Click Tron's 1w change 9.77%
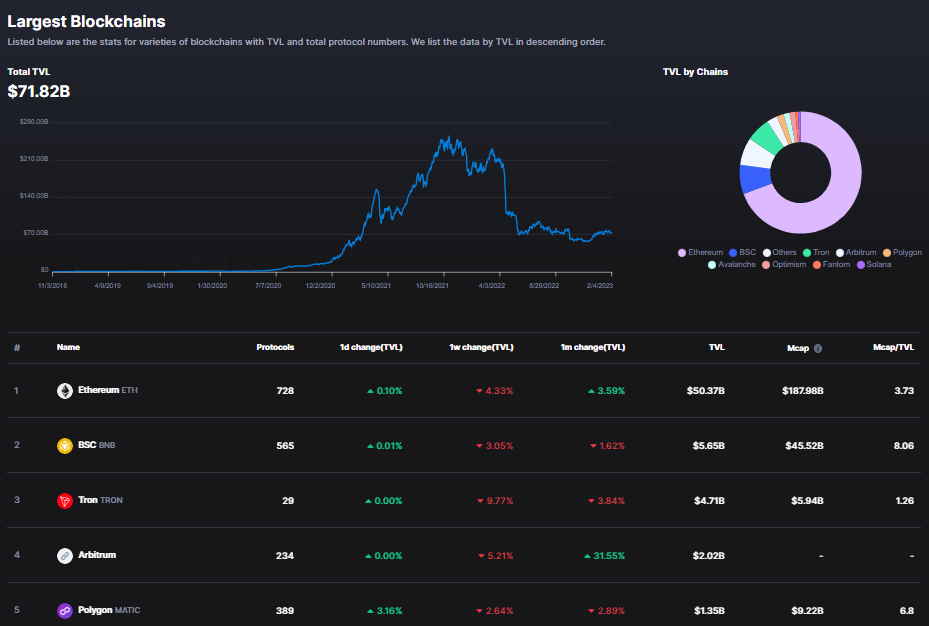The image size is (929, 626). [x=495, y=501]
